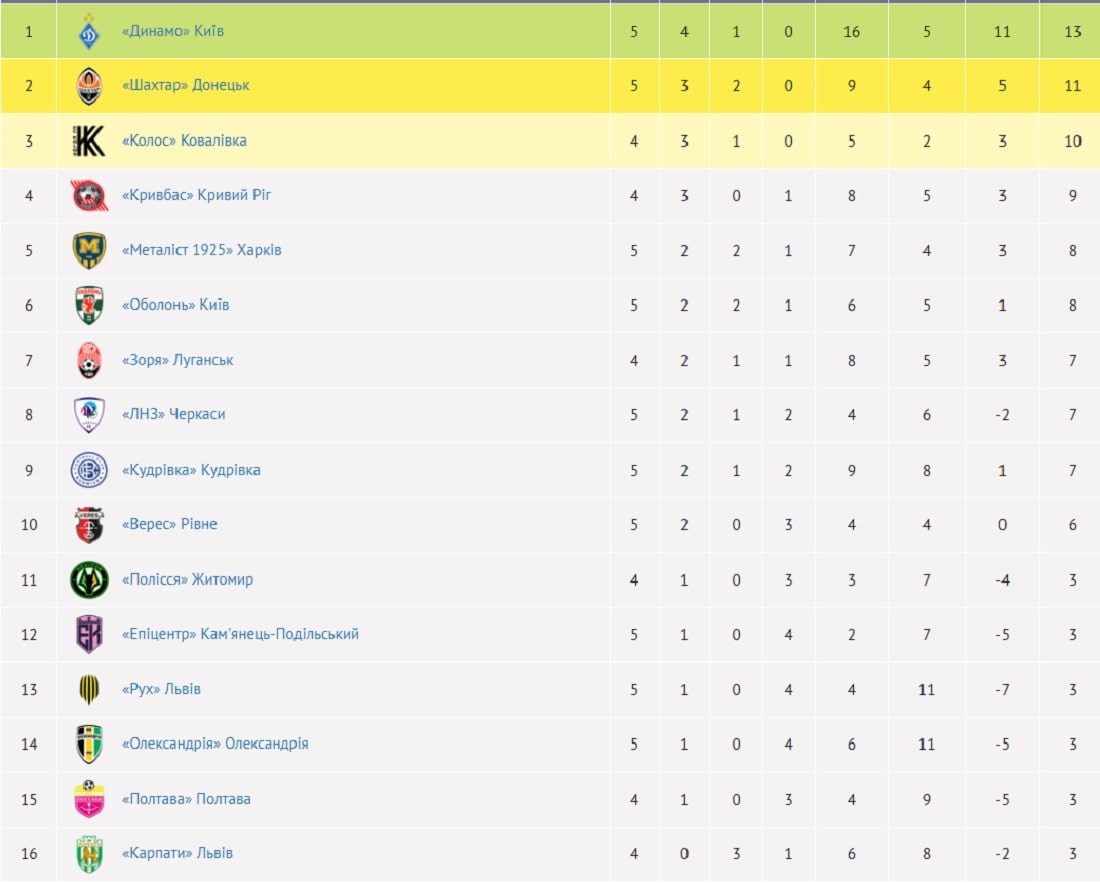
Task: Follow the «Олександрія» Олександрія link
Action: (215, 743)
